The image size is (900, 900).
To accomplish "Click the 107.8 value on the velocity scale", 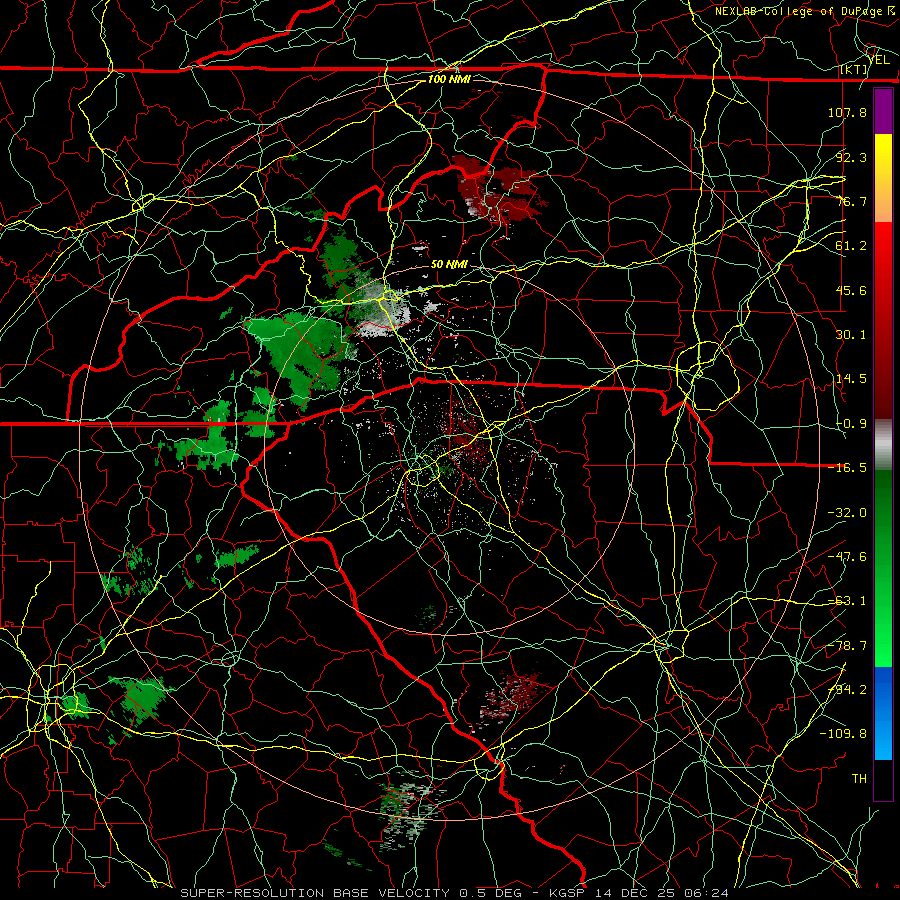I will pyautogui.click(x=847, y=112).
